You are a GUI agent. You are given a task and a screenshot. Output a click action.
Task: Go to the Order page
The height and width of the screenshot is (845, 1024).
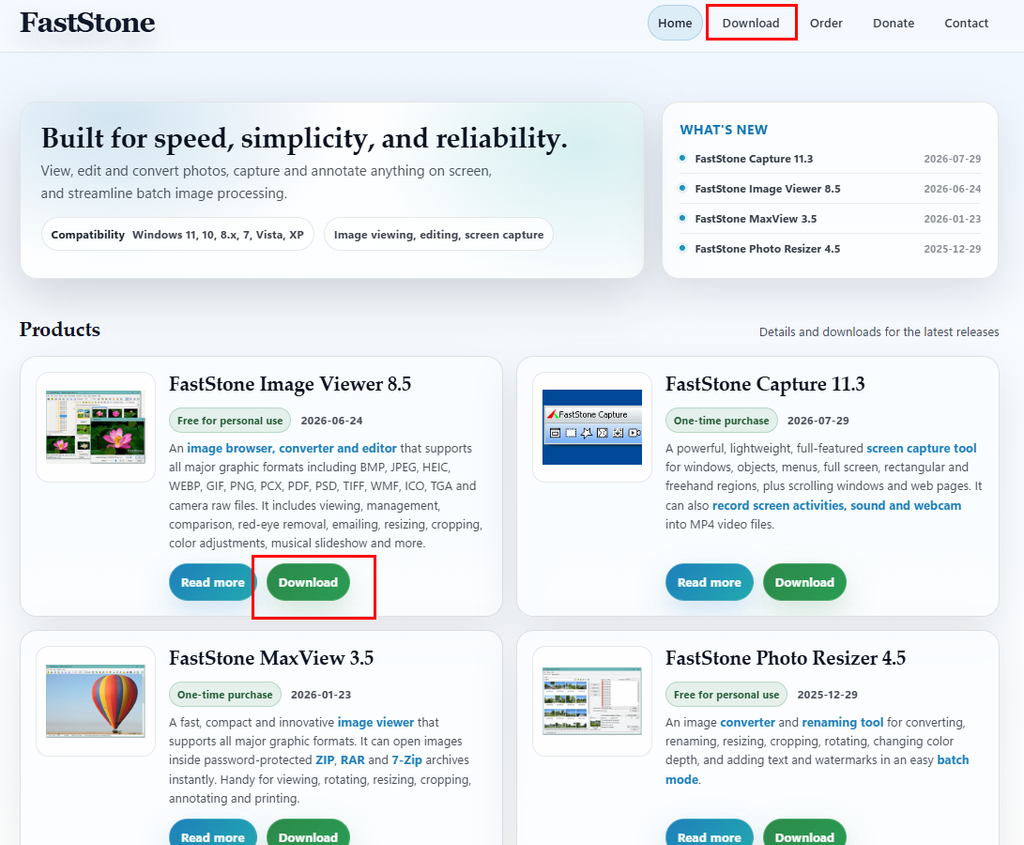tap(826, 23)
